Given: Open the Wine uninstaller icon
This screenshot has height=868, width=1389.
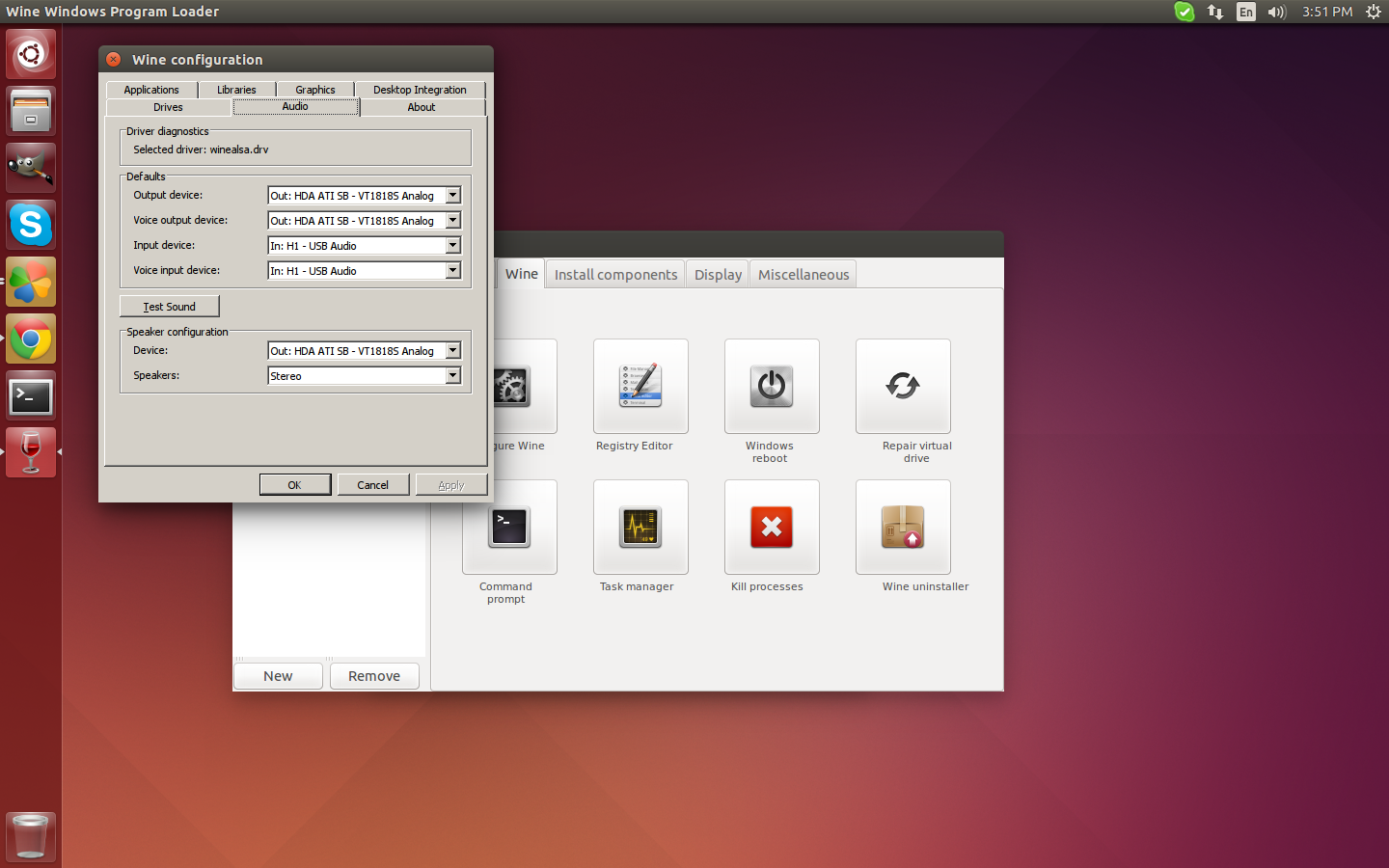Looking at the screenshot, I should pyautogui.click(x=903, y=527).
